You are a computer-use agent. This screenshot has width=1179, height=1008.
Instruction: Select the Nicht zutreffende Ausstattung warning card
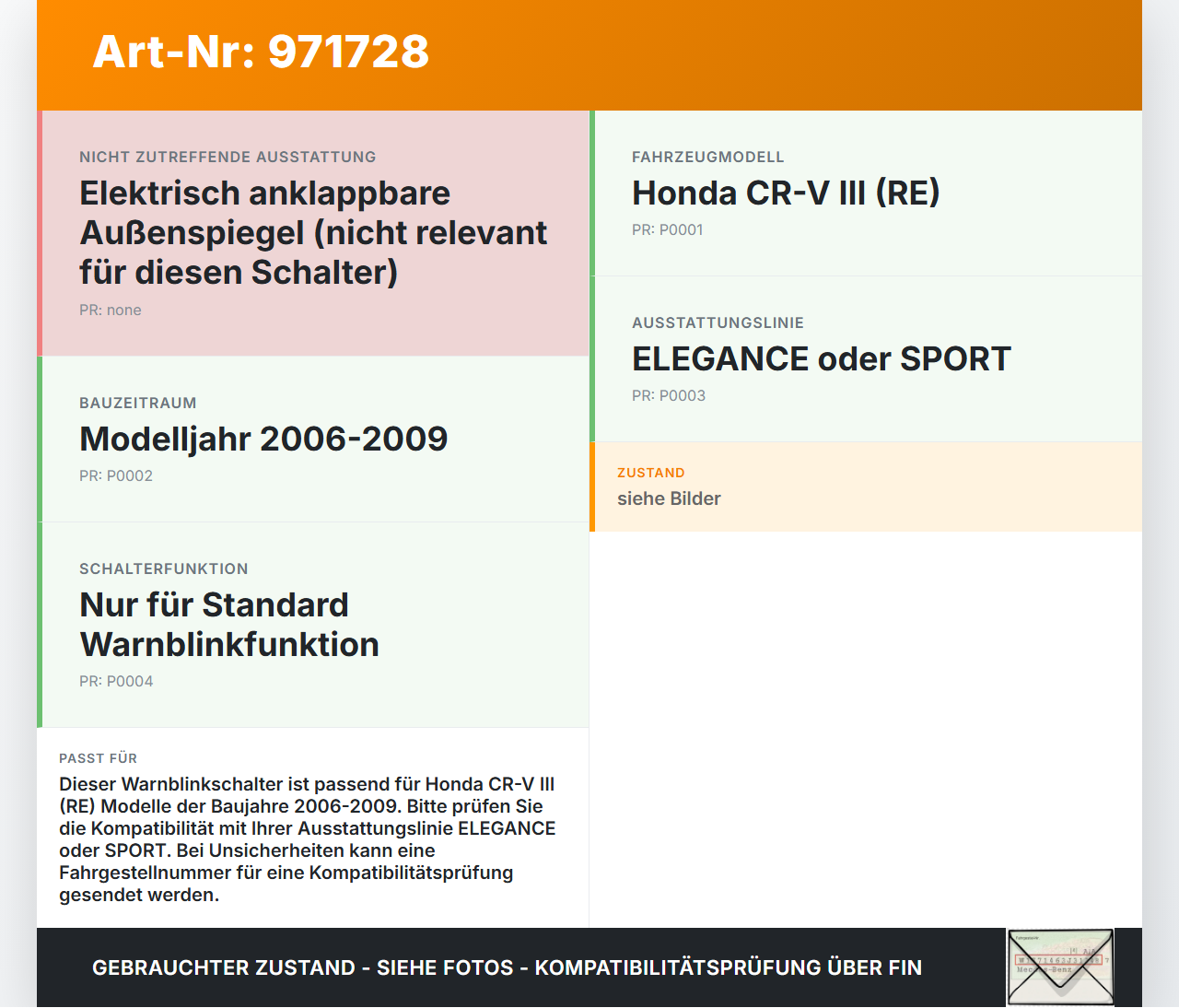(313, 232)
